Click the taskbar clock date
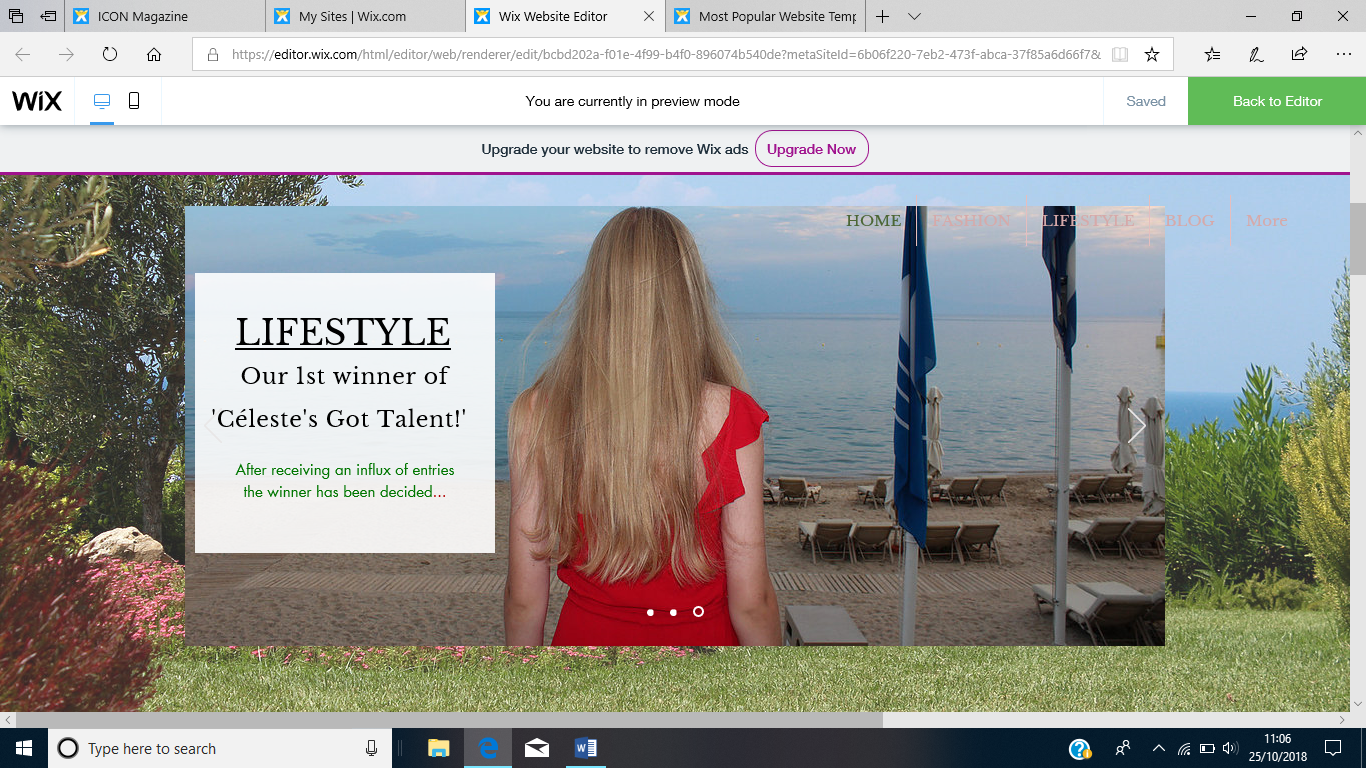Screen dimensions: 1366x768 click(x=1278, y=757)
